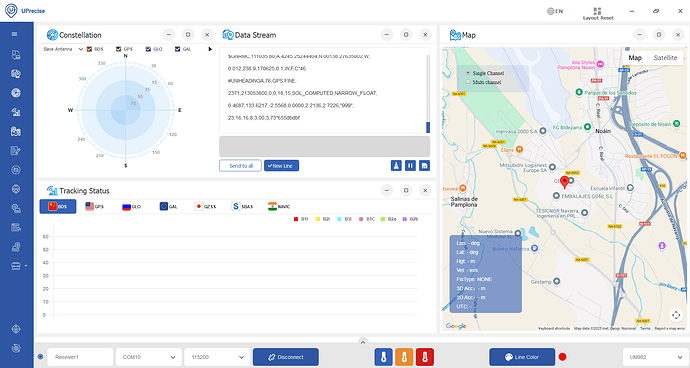The image size is (690, 368).
Task: Open the hamburger menu in sidebar
Action: [15, 34]
